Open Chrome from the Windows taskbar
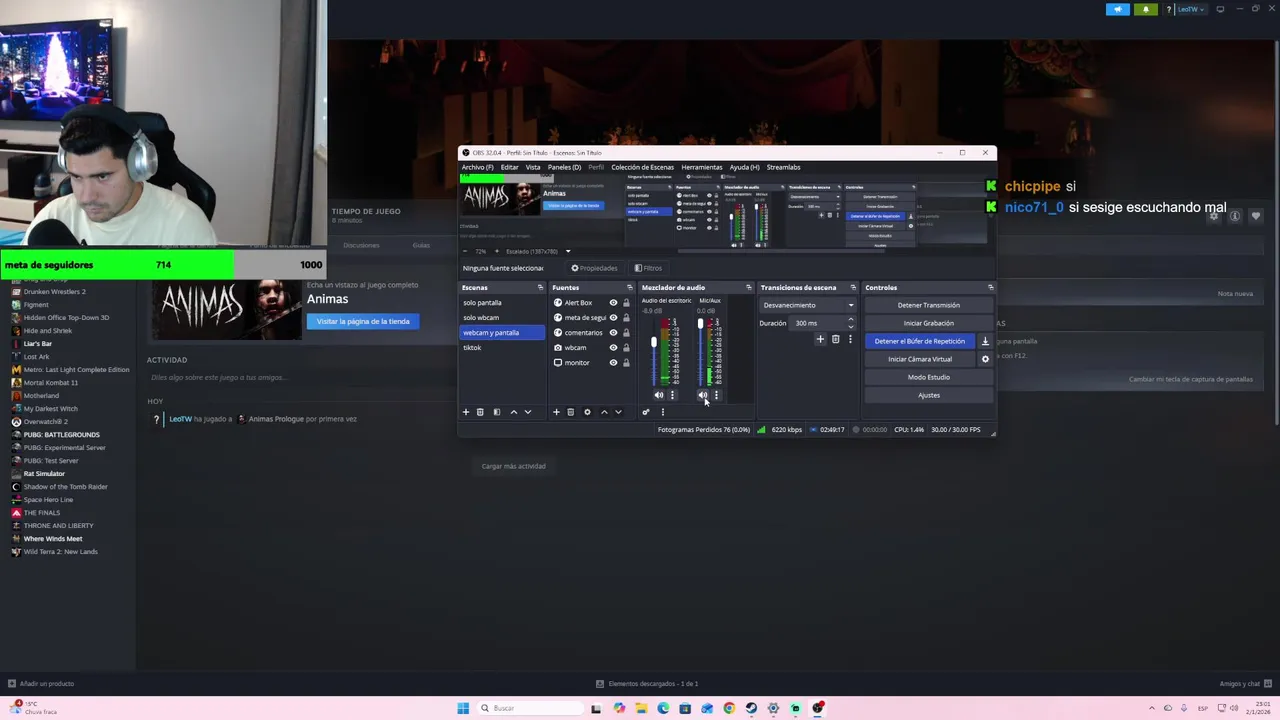Image resolution: width=1280 pixels, height=720 pixels. (729, 708)
